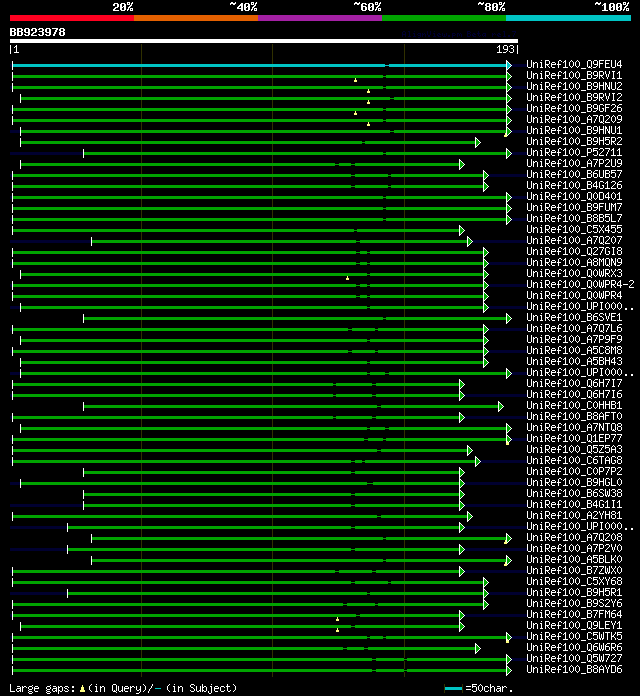640x696 pixels.
Task: Select the UniRef100_Q1EP77 label
Action: (x=574, y=439)
